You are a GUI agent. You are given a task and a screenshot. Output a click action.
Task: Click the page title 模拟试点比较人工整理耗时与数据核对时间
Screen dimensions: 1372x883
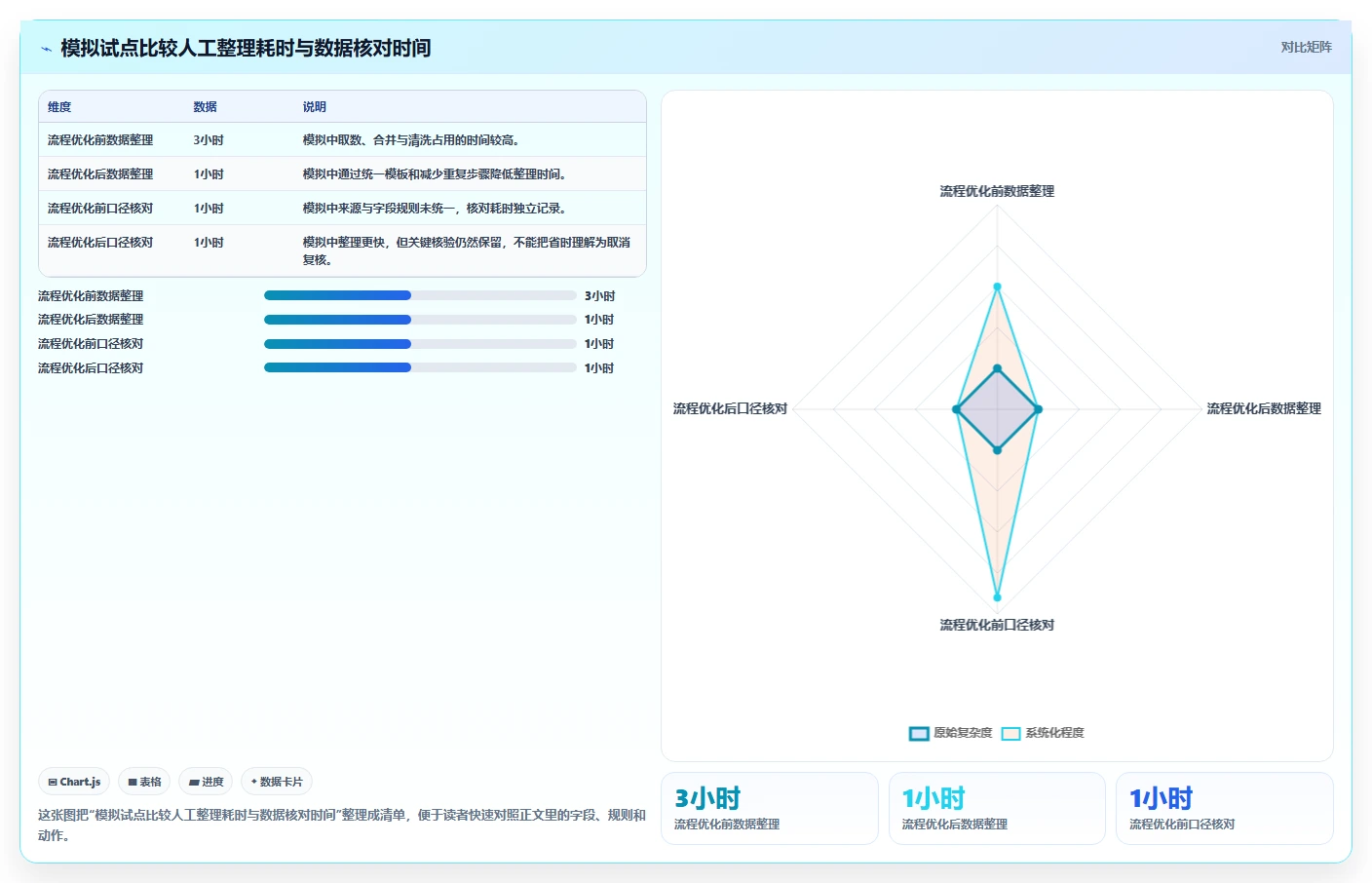246,48
